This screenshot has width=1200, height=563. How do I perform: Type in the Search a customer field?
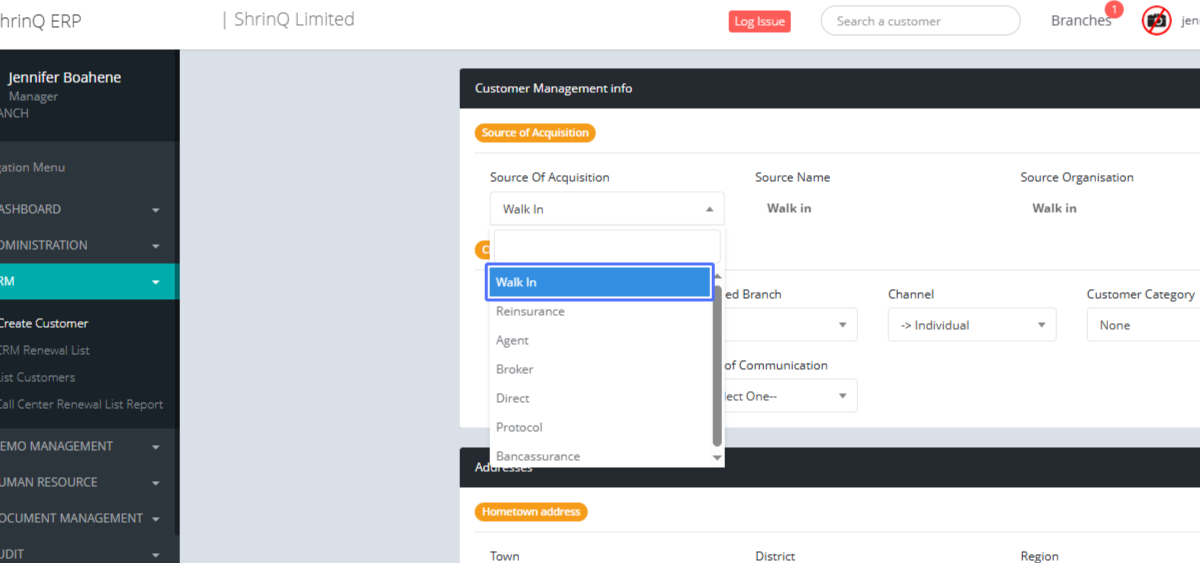pos(919,21)
